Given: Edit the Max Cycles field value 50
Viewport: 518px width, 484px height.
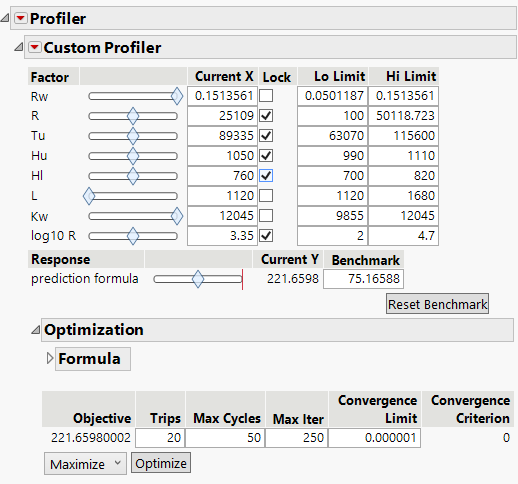Looking at the screenshot, I should (x=225, y=438).
